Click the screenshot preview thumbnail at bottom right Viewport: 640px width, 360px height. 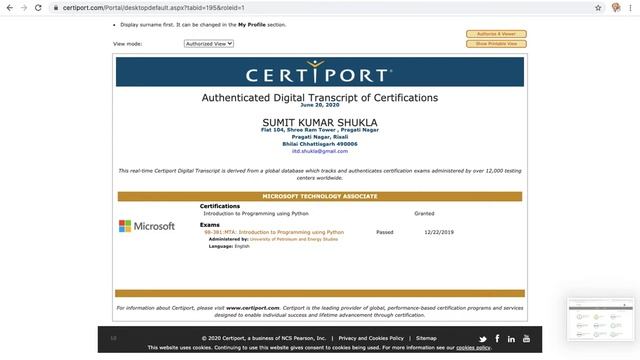(601, 319)
